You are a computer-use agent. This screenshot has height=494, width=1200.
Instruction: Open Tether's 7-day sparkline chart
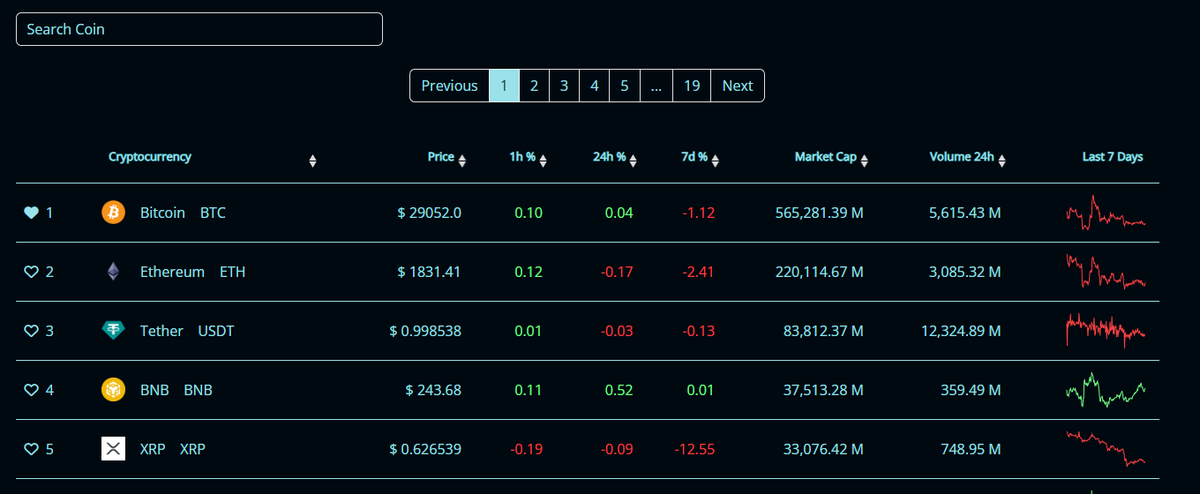pos(1105,329)
